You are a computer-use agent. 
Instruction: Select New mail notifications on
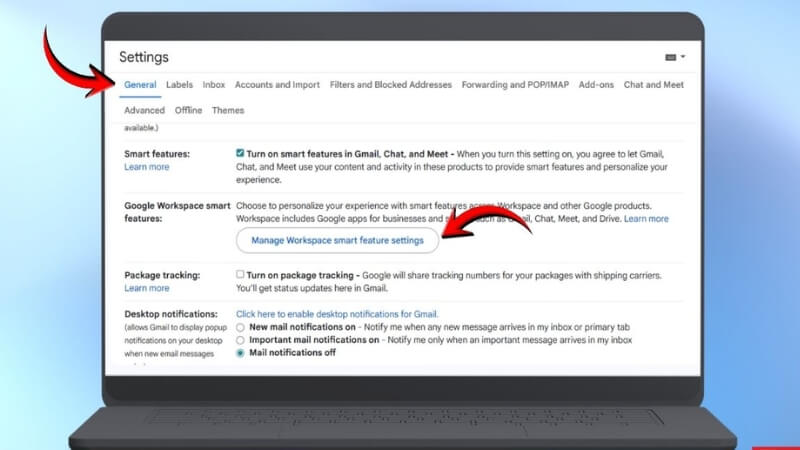(x=240, y=328)
